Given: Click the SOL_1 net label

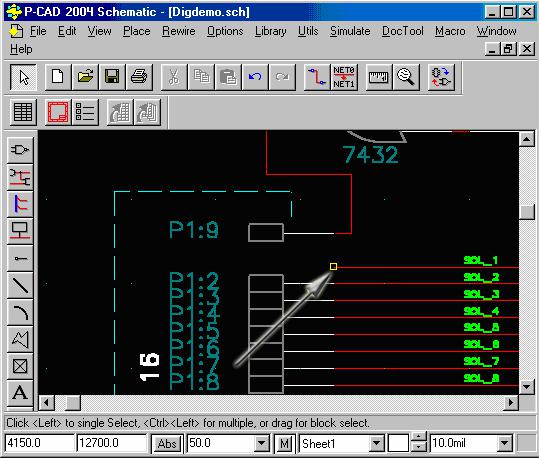Looking at the screenshot, I should (481, 260).
